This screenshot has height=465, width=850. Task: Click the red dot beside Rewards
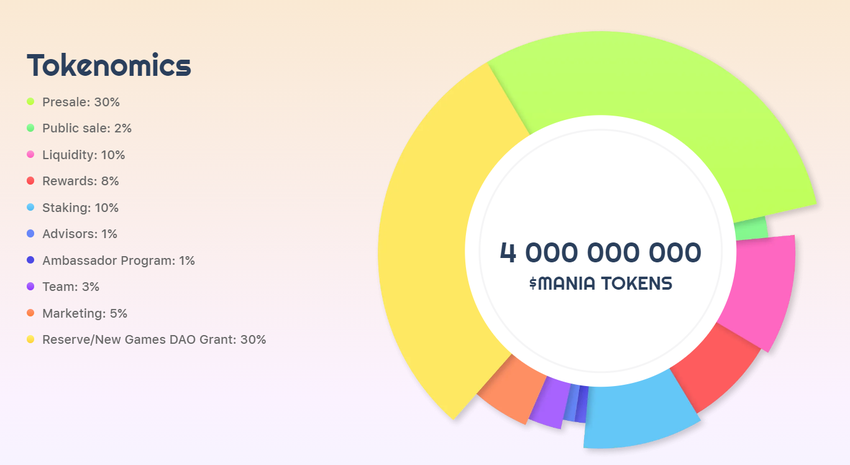click(31, 181)
